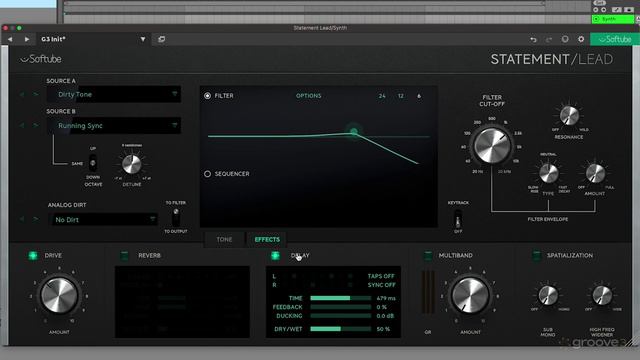Viewport: 640px width, 360px height.
Task: Click the large Filter Cut-Off knob
Action: [x=492, y=146]
